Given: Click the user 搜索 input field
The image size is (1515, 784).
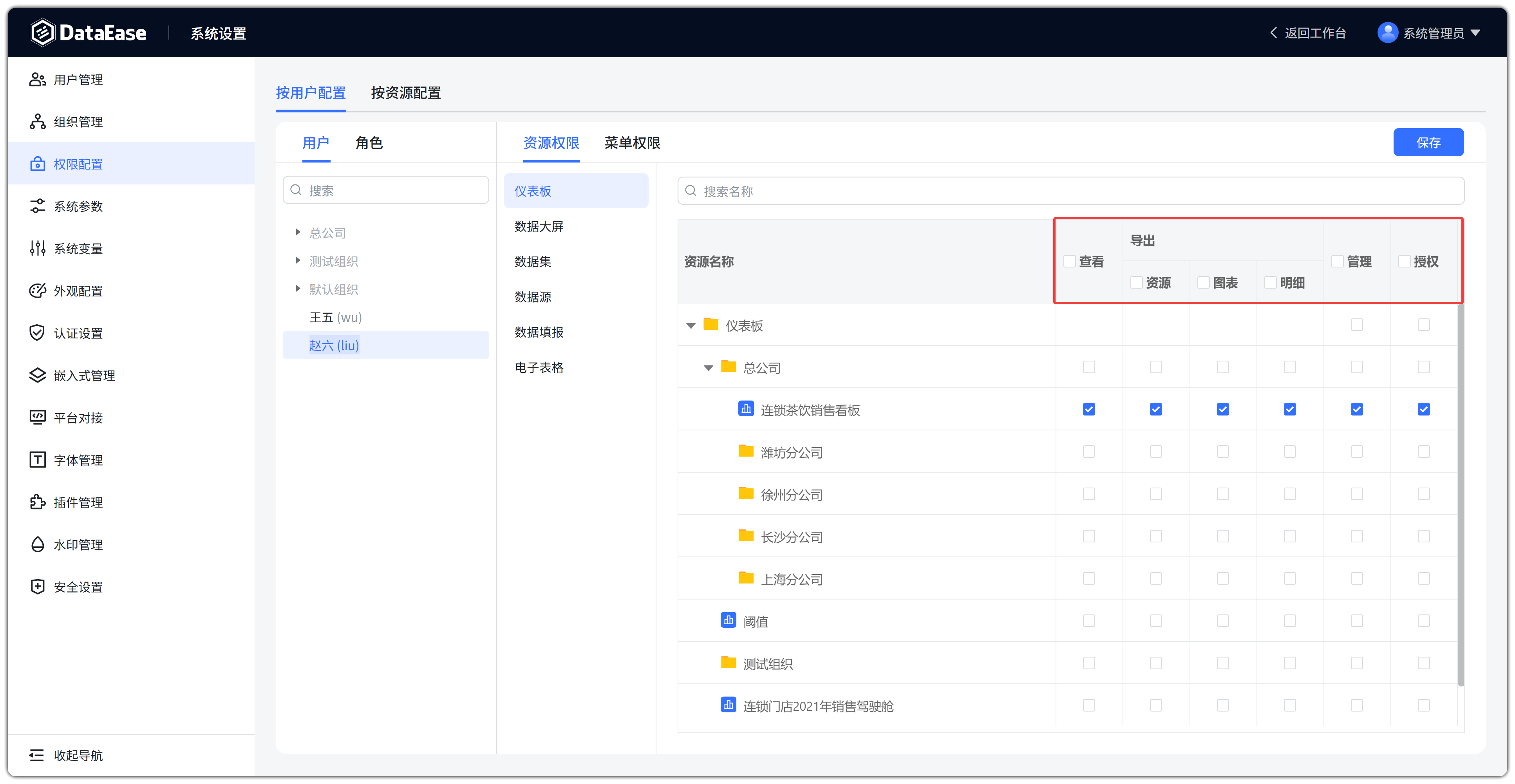Looking at the screenshot, I should point(386,190).
